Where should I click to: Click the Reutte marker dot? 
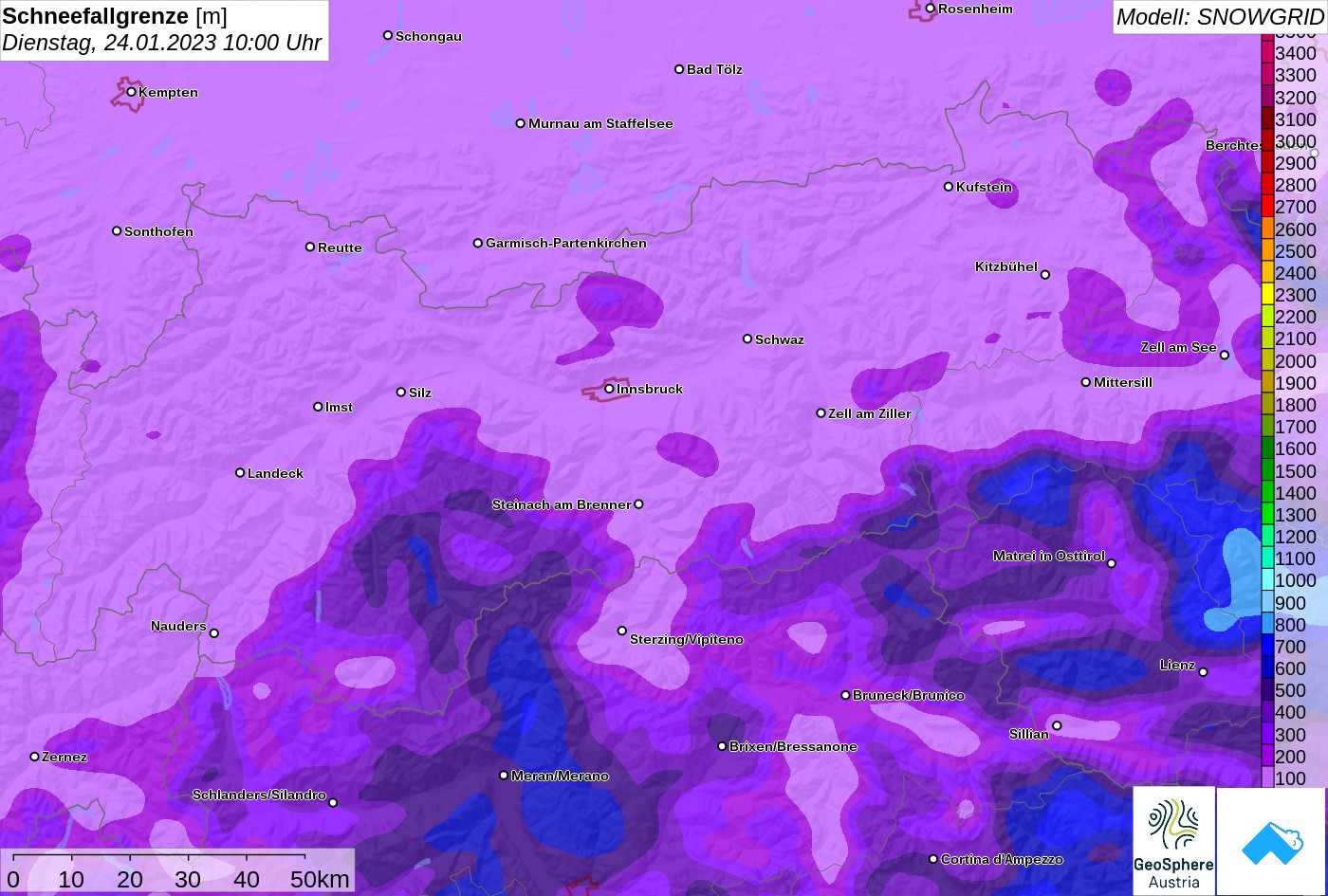[309, 247]
